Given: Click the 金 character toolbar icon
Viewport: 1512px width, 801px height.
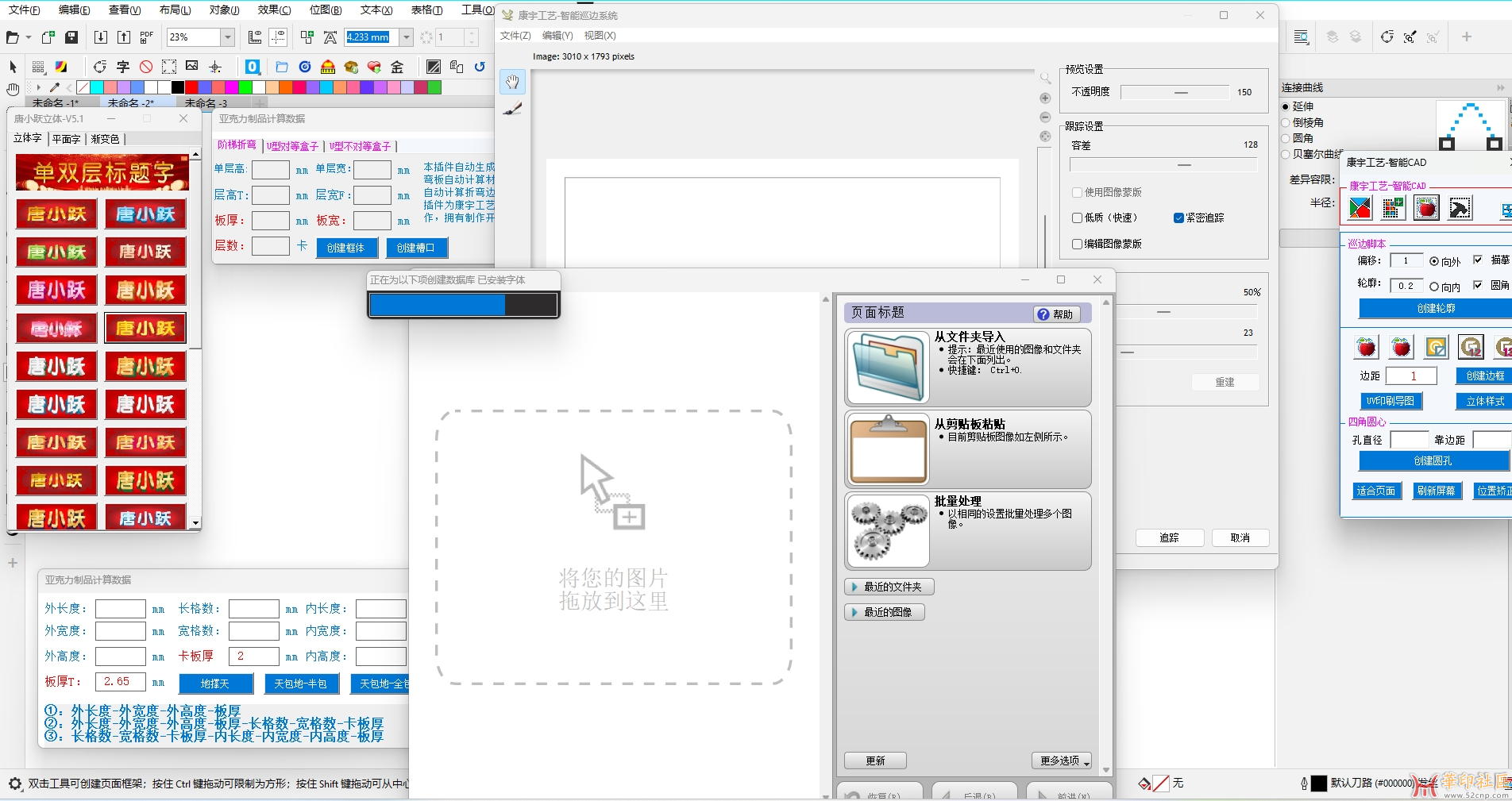Looking at the screenshot, I should tap(397, 67).
